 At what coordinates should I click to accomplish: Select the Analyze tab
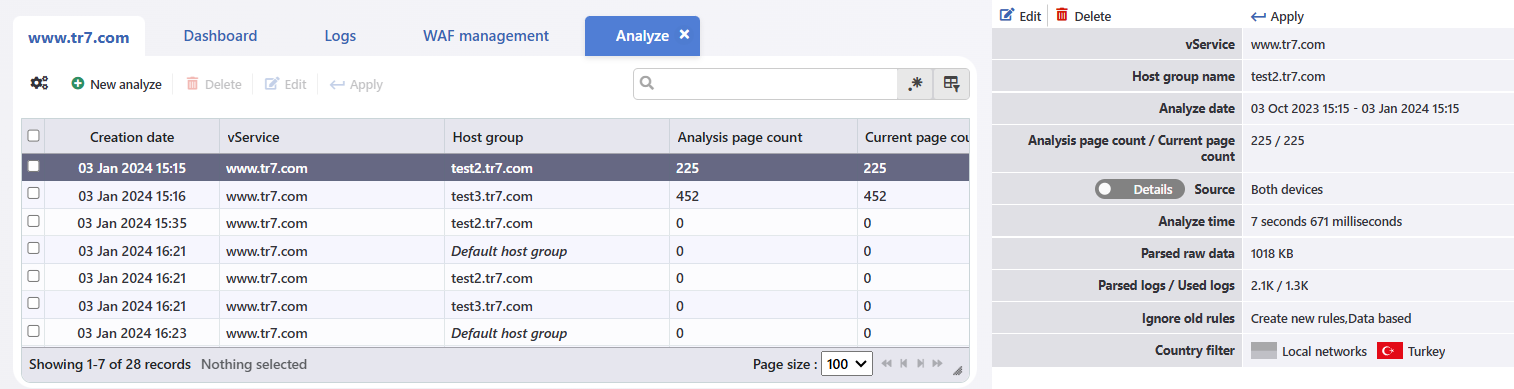tap(642, 36)
